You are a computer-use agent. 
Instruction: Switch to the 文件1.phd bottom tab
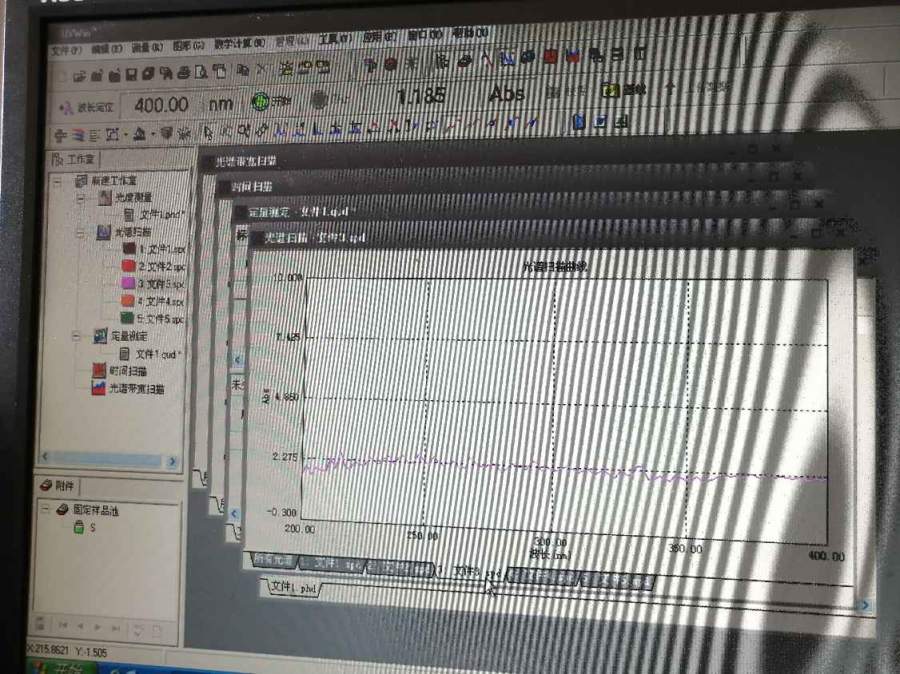tap(292, 589)
